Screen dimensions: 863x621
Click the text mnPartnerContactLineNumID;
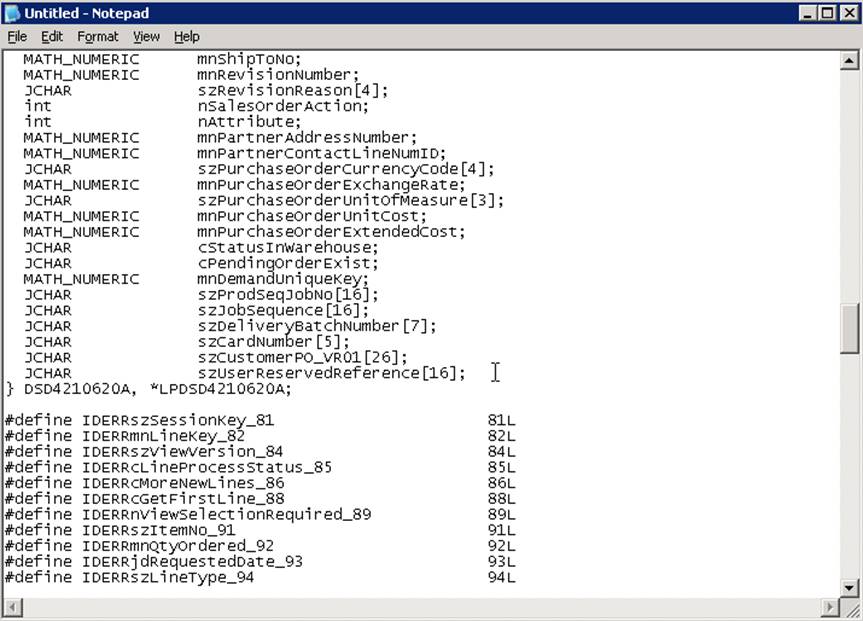coord(321,153)
